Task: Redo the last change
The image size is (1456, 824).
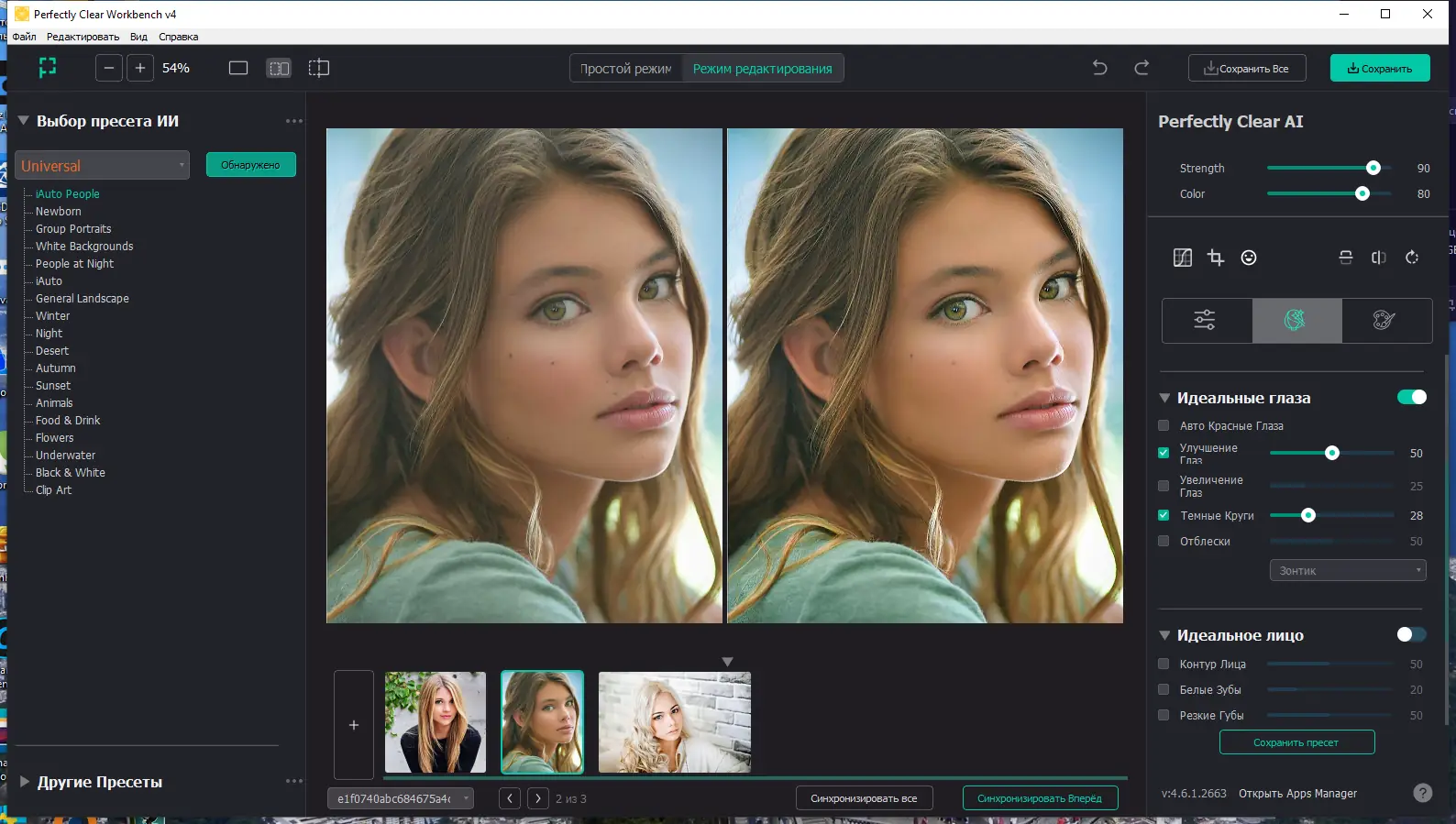Action: (x=1142, y=68)
